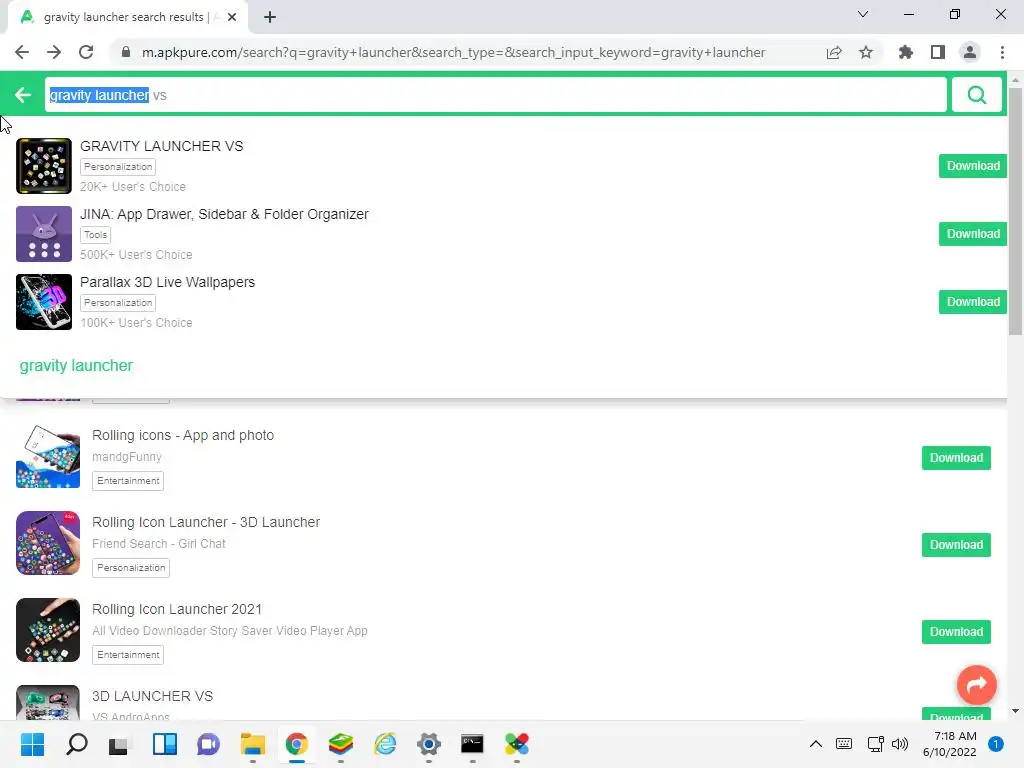
Task: Close the gravity launcher search results tab
Action: click(x=232, y=17)
